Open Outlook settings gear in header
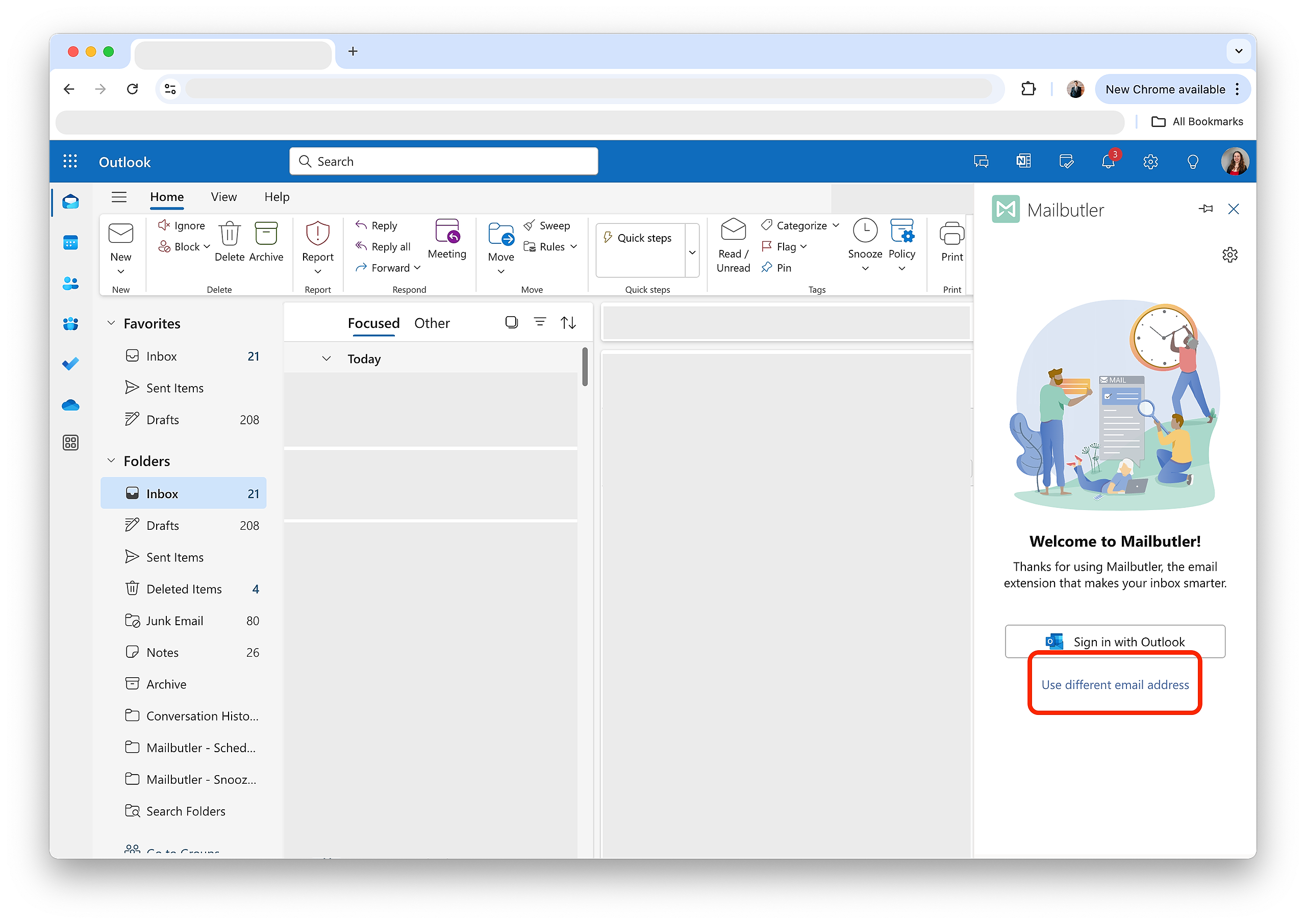 [x=1150, y=162]
